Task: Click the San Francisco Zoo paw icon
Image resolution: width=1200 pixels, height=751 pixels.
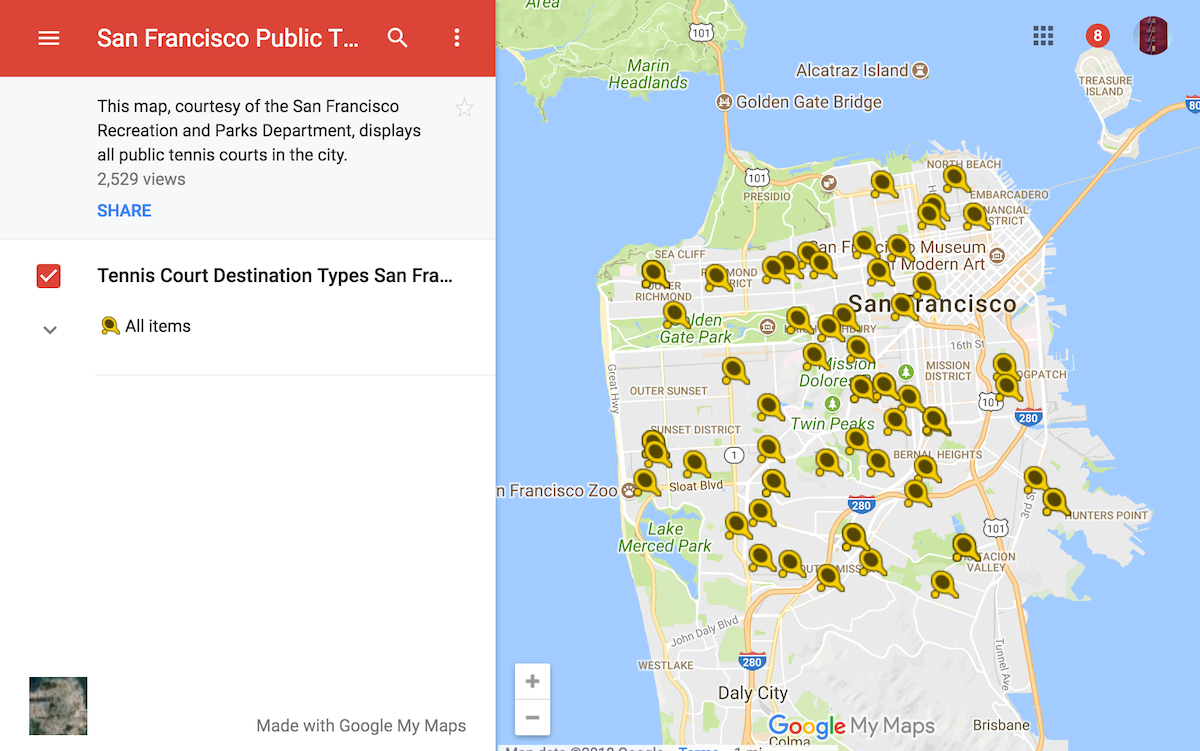Action: click(x=627, y=491)
